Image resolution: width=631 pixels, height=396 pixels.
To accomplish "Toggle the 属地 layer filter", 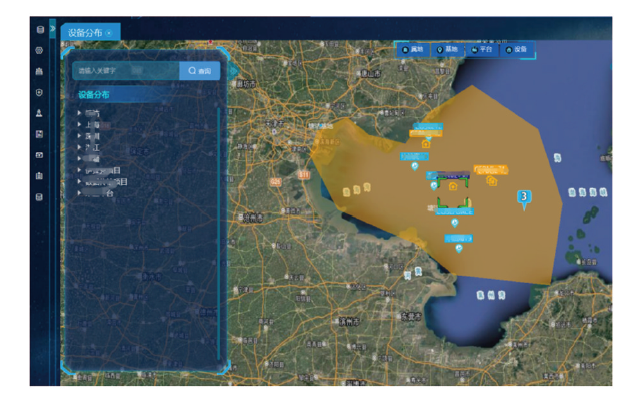I will coord(413,50).
